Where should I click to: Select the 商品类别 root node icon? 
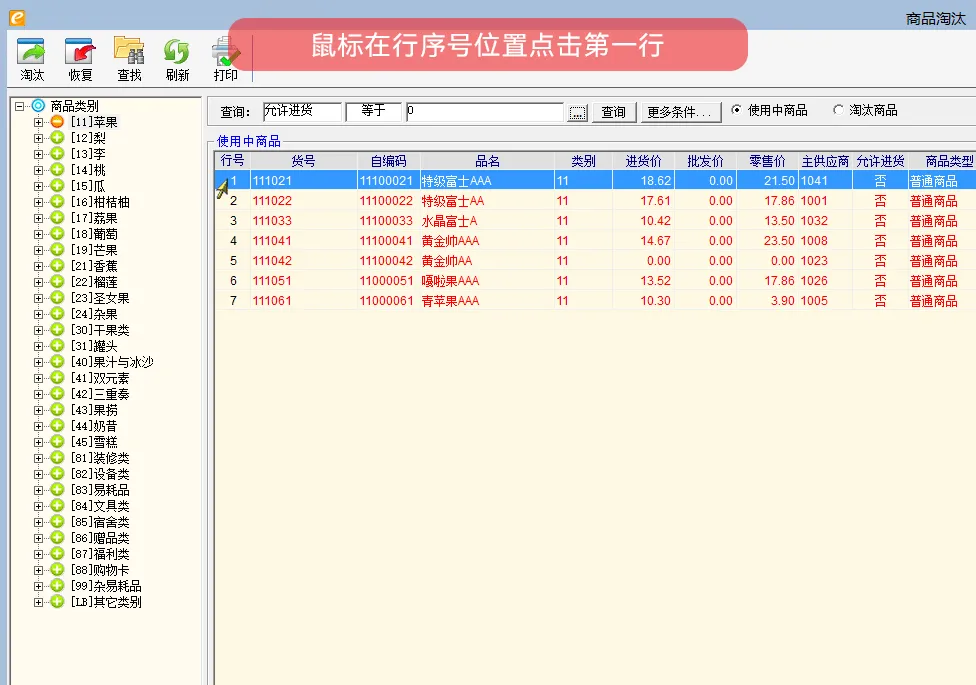tap(38, 106)
